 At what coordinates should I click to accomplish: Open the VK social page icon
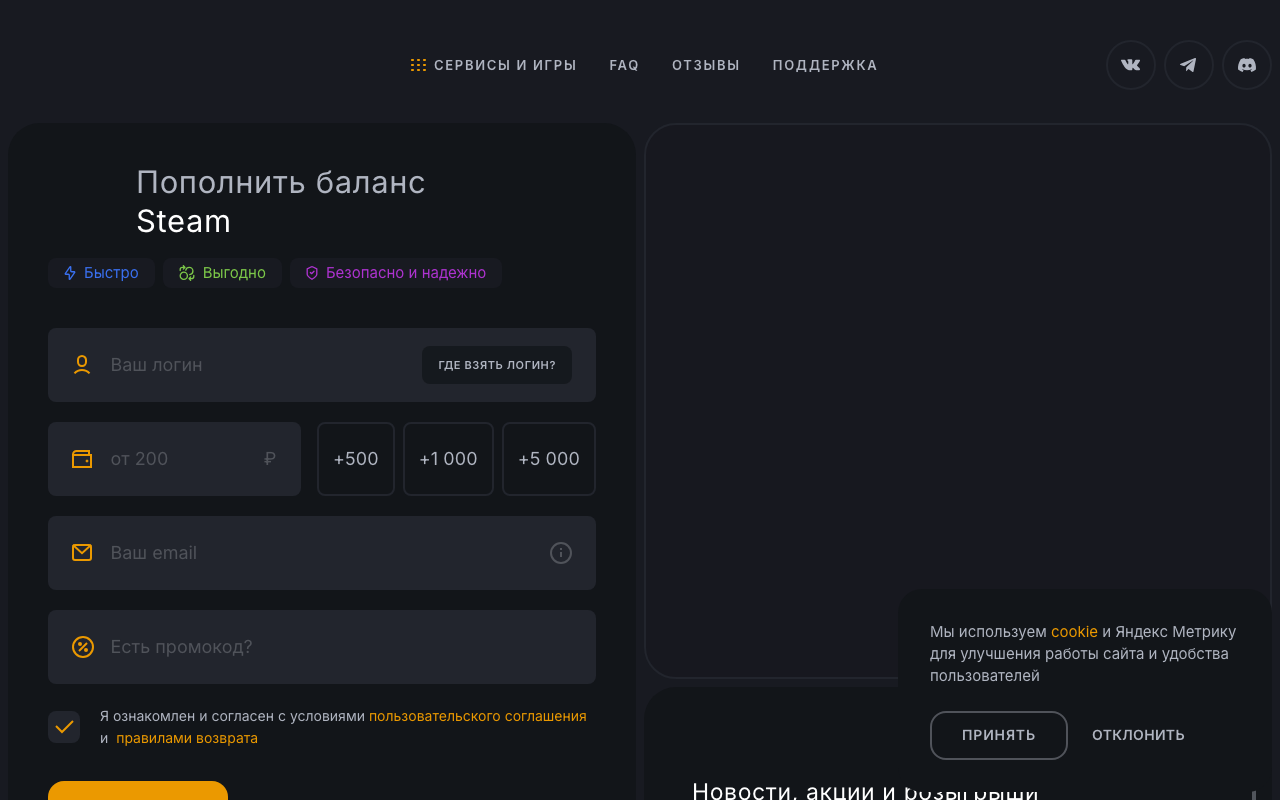pos(1130,65)
